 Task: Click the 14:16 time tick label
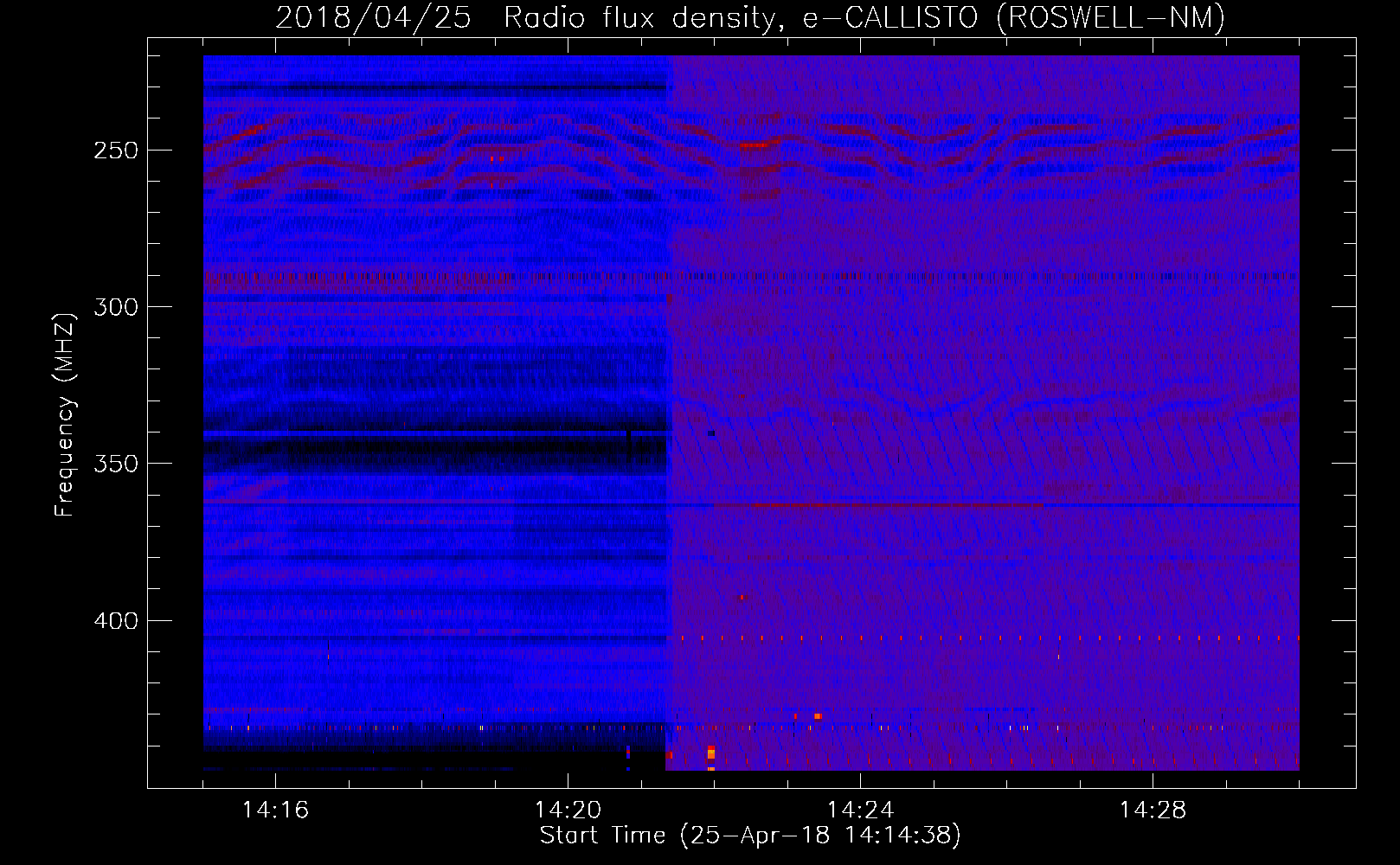click(275, 810)
